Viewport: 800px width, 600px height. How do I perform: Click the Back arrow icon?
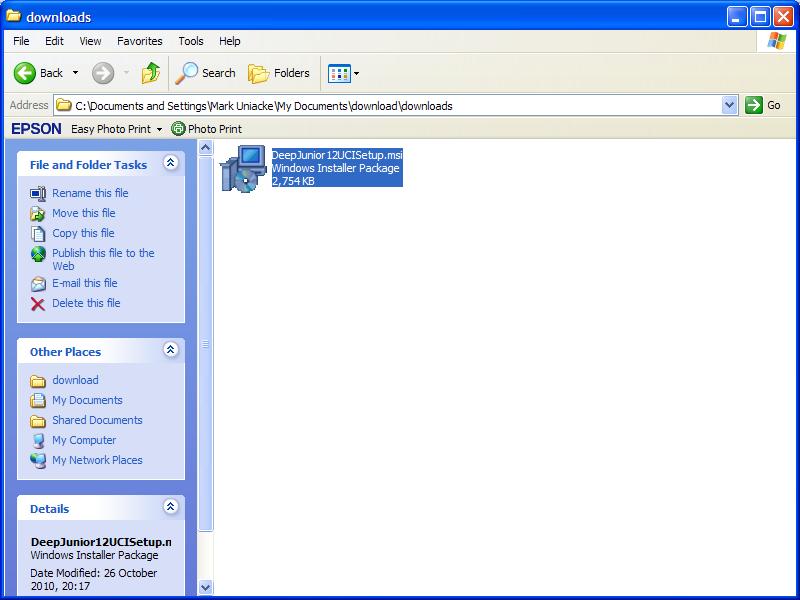tap(25, 73)
